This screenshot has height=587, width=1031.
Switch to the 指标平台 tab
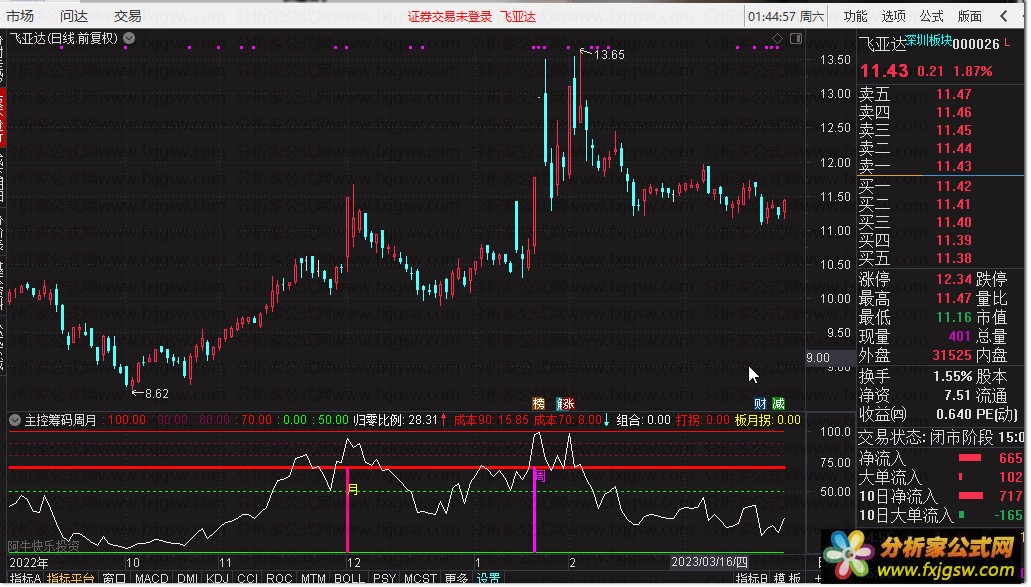71,579
